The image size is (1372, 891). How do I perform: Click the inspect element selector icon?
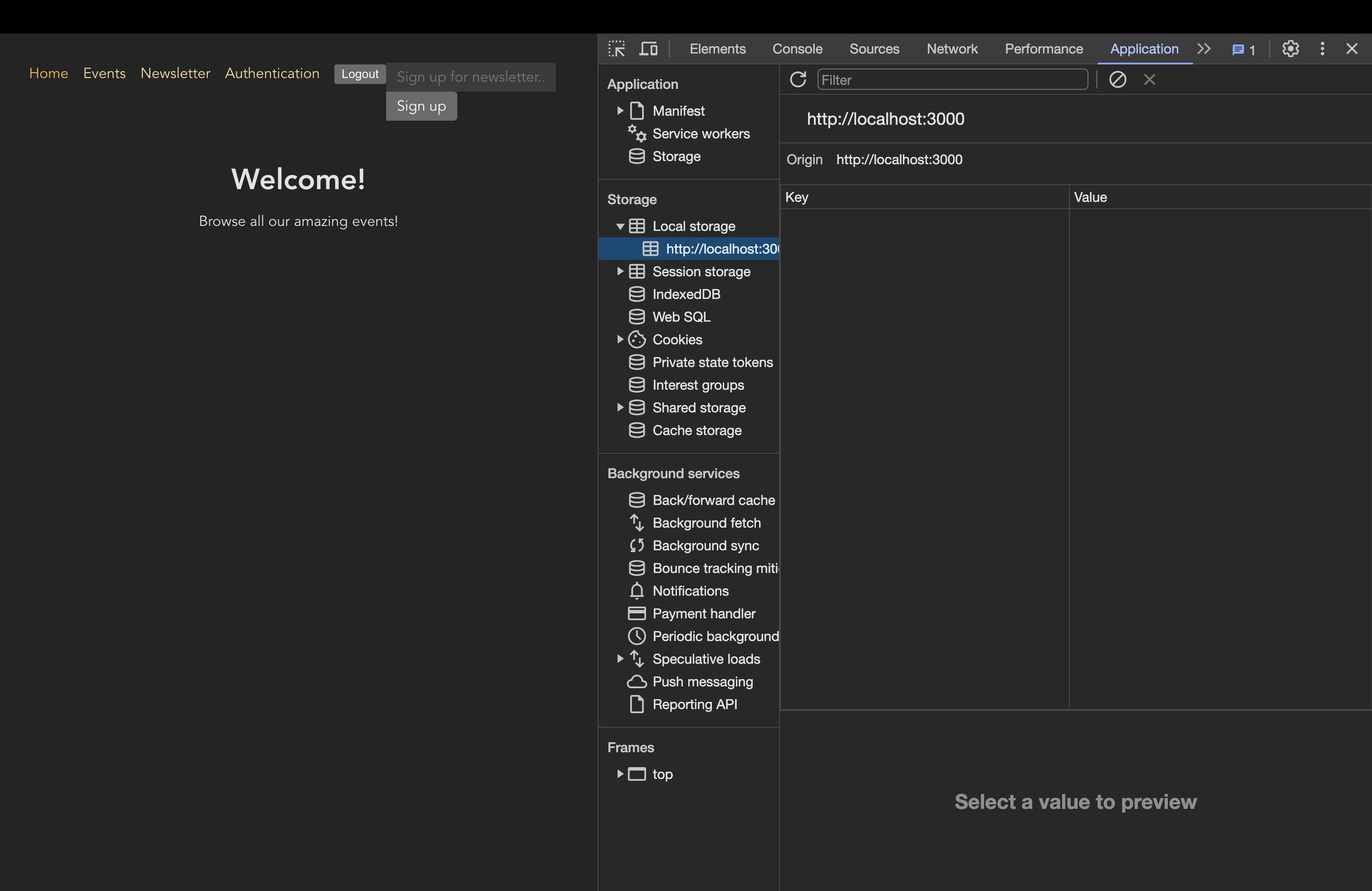(616, 49)
